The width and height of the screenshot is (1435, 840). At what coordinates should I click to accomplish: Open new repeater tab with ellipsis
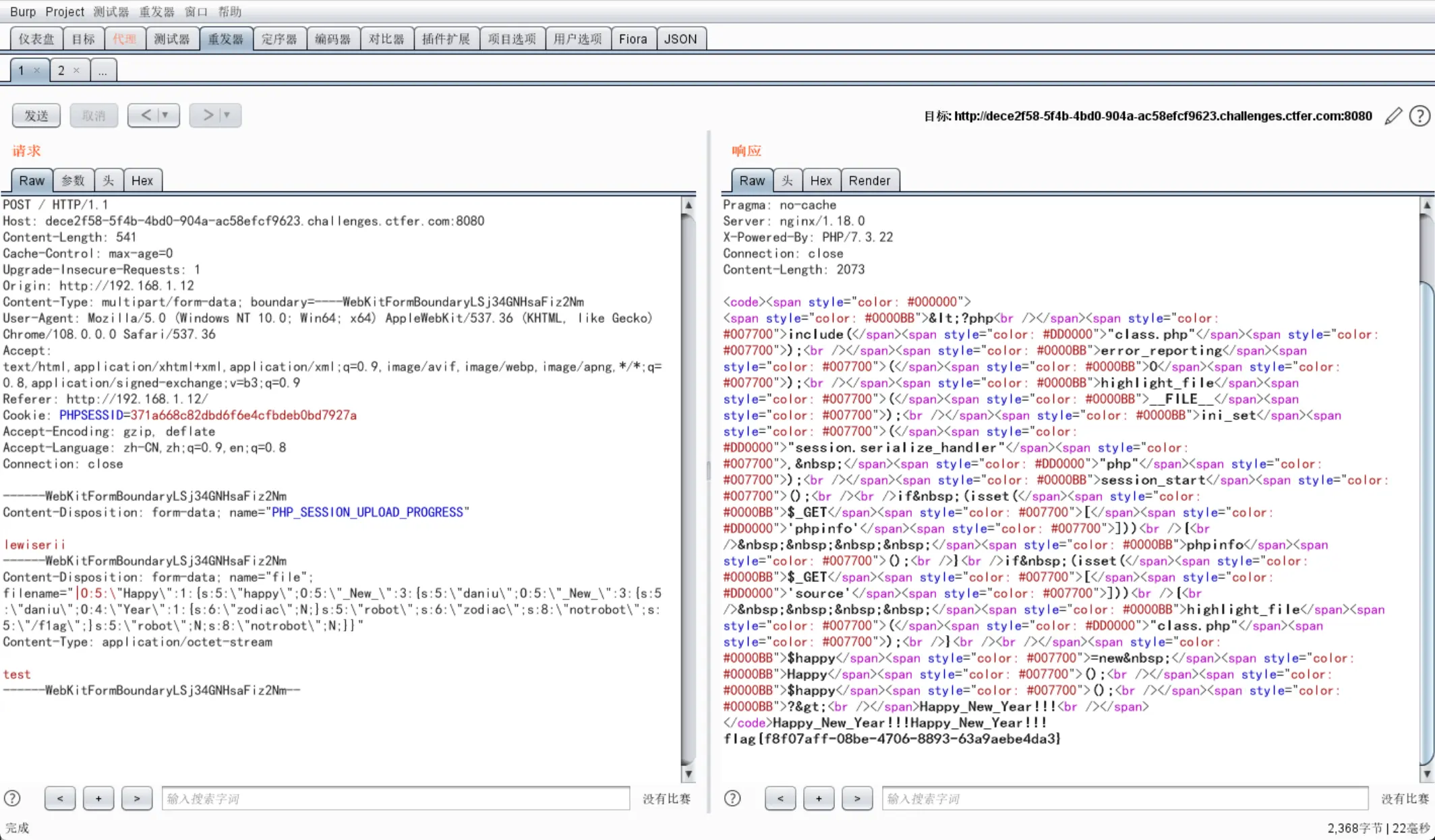pos(102,70)
